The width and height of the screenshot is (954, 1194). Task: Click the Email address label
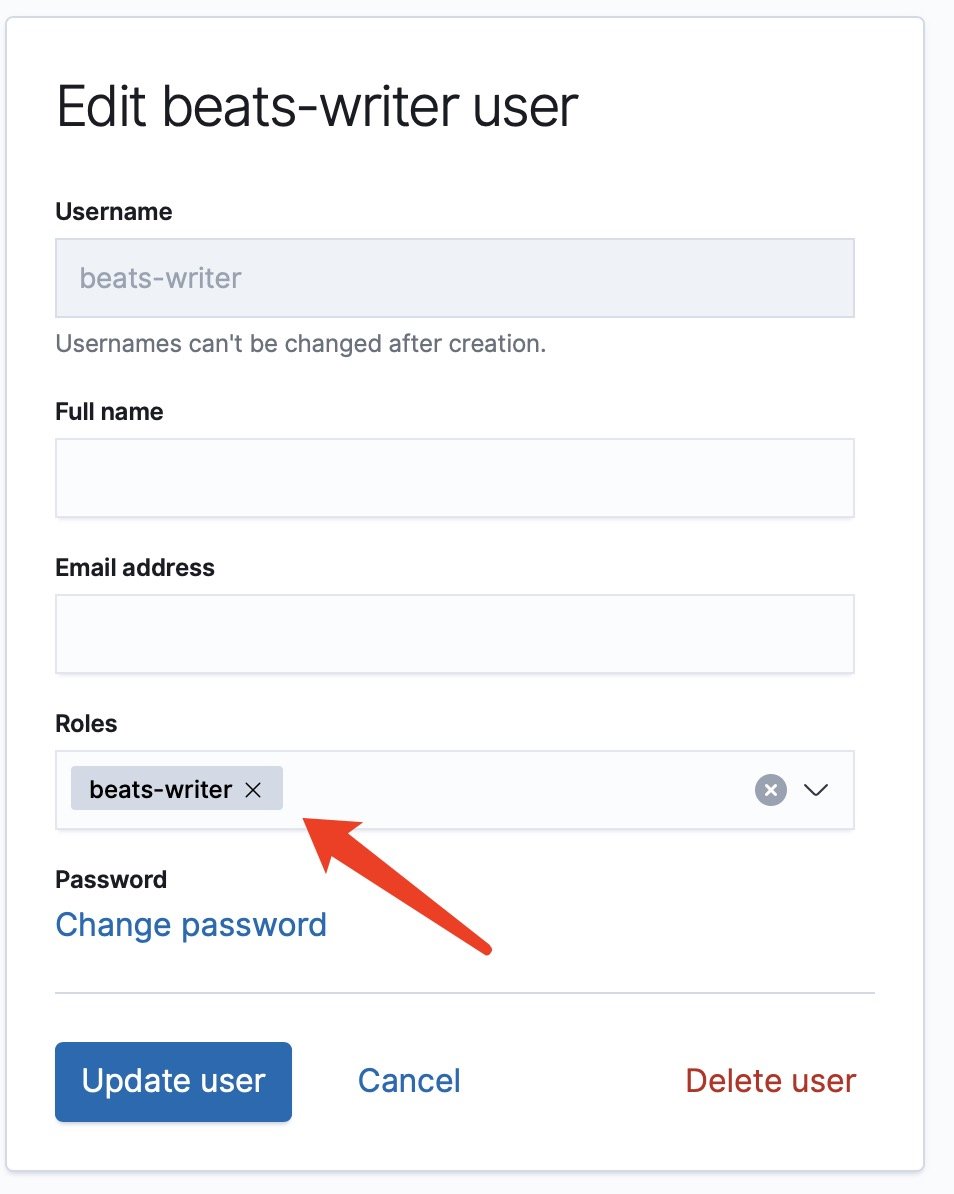pos(135,568)
